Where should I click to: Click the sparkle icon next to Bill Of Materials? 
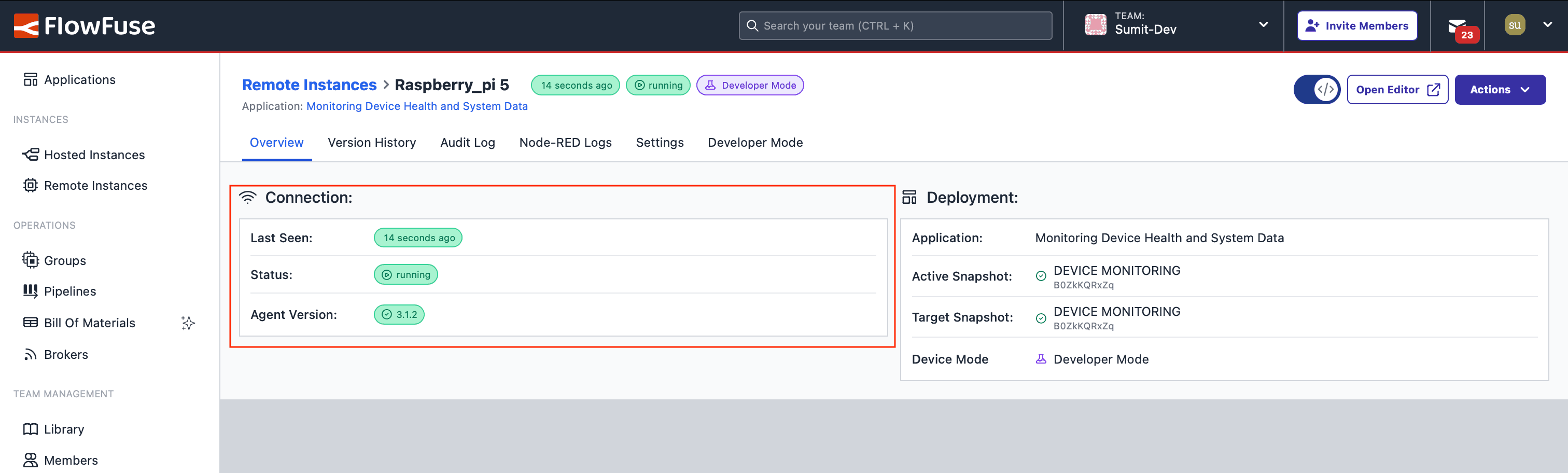188,323
